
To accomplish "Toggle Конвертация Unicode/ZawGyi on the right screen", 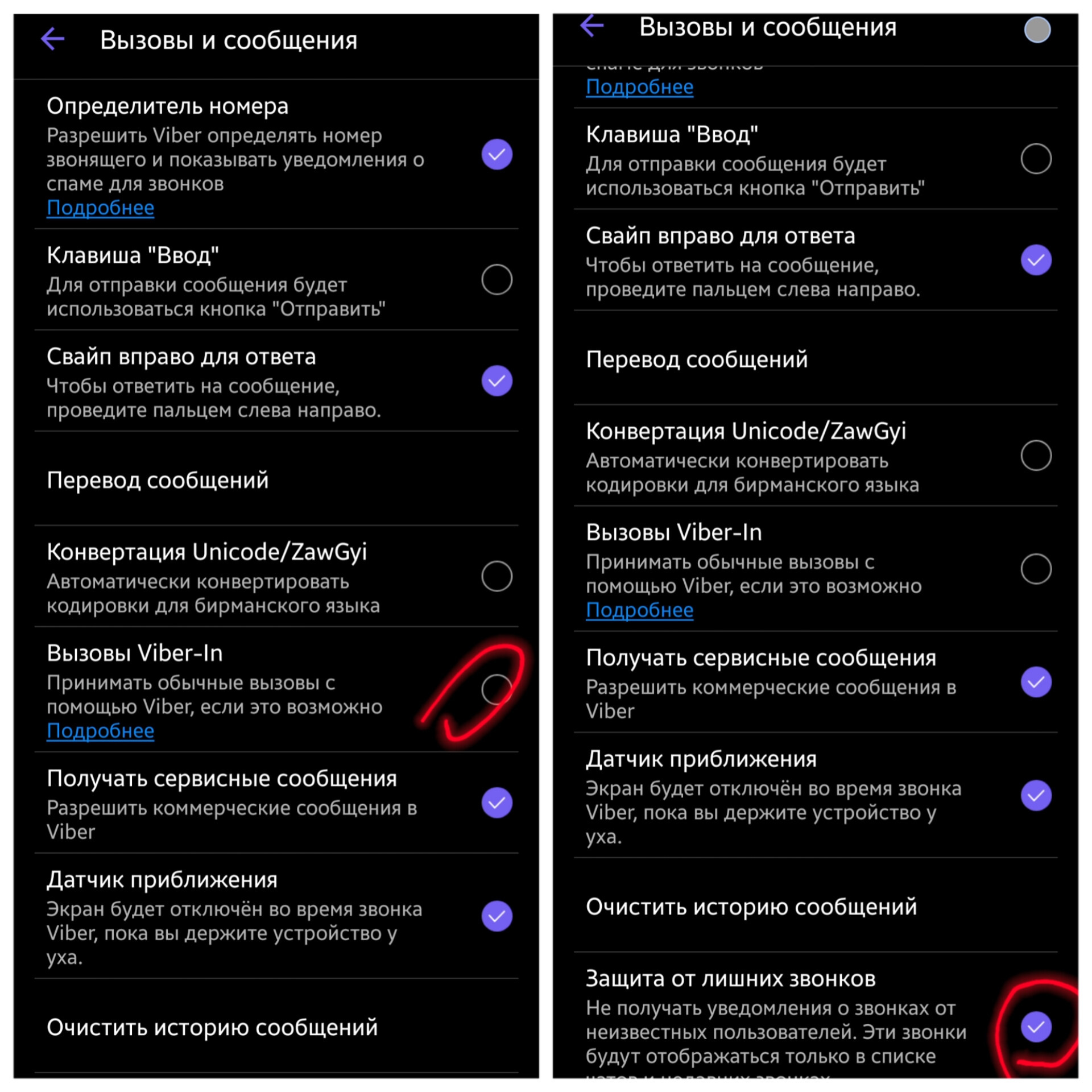I will point(1036,455).
